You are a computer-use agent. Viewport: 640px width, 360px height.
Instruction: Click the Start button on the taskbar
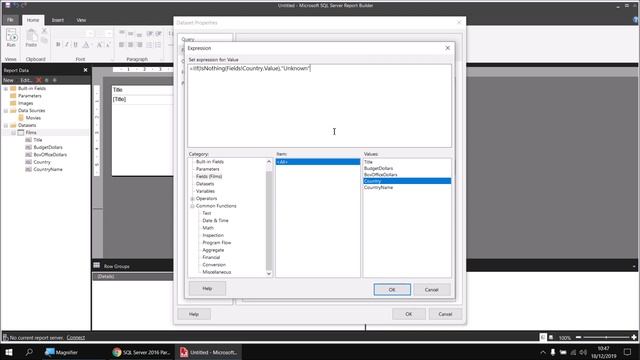point(9,352)
